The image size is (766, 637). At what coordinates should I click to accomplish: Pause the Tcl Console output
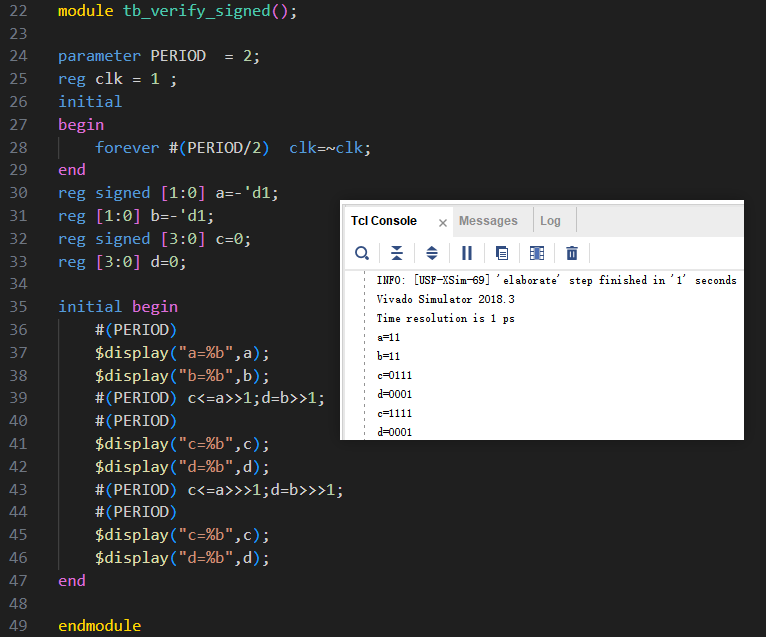click(467, 253)
